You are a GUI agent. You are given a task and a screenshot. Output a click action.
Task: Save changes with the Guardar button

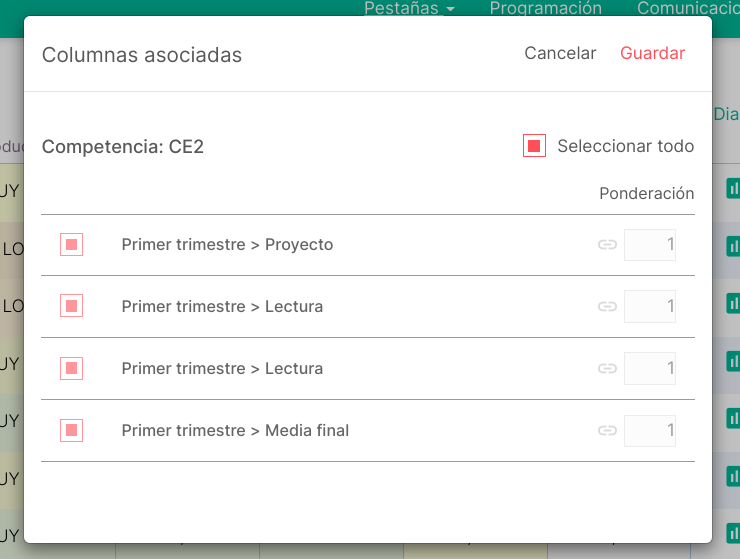click(652, 53)
